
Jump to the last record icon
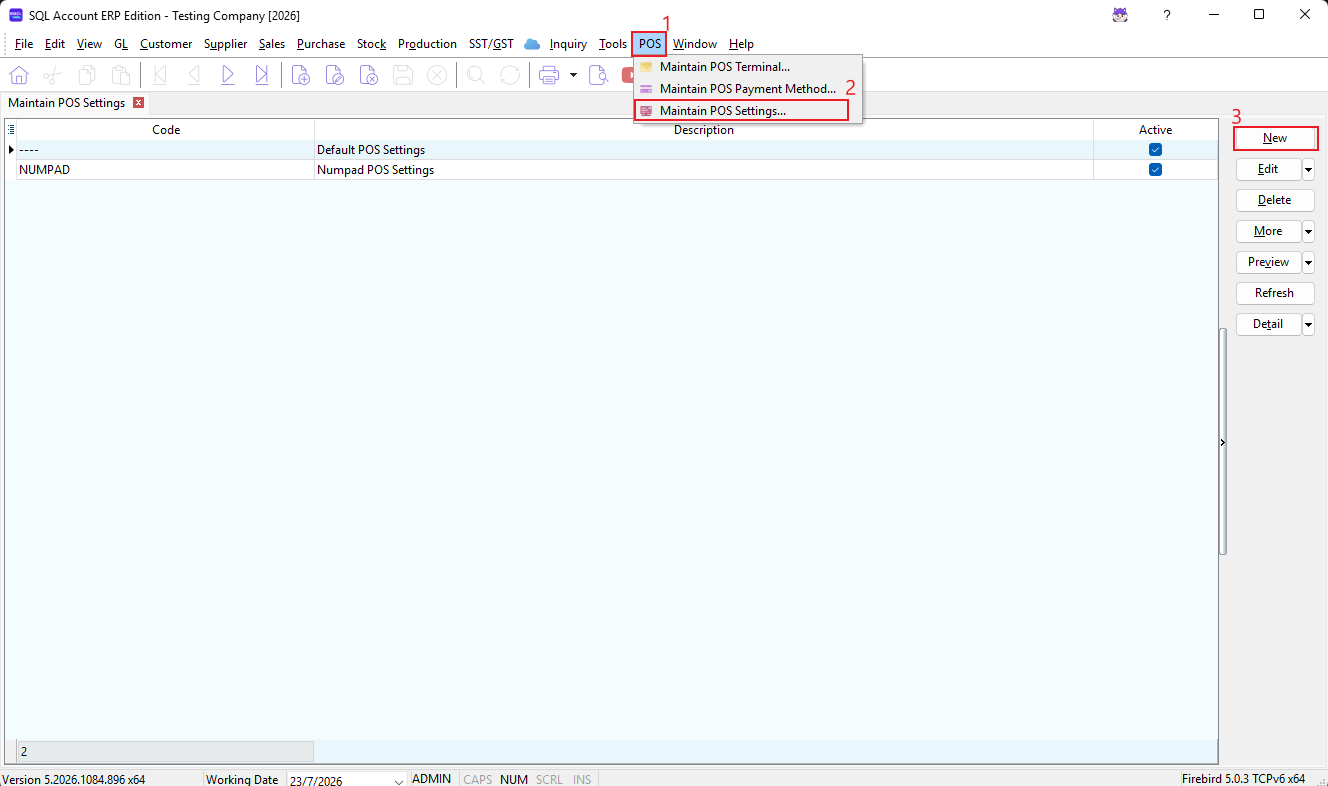(262, 75)
